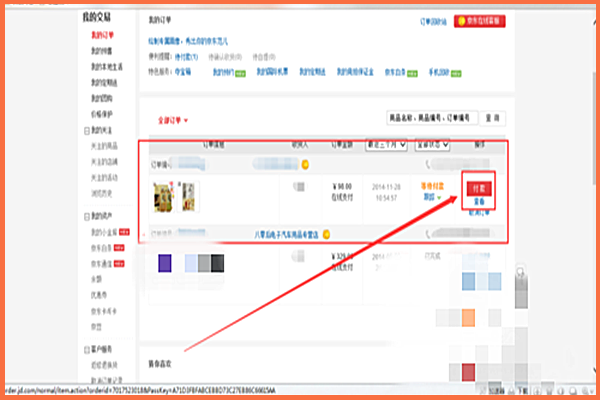Select 价格保护 in the left sidebar
Viewport: 600px width, 400px height.
(101, 114)
